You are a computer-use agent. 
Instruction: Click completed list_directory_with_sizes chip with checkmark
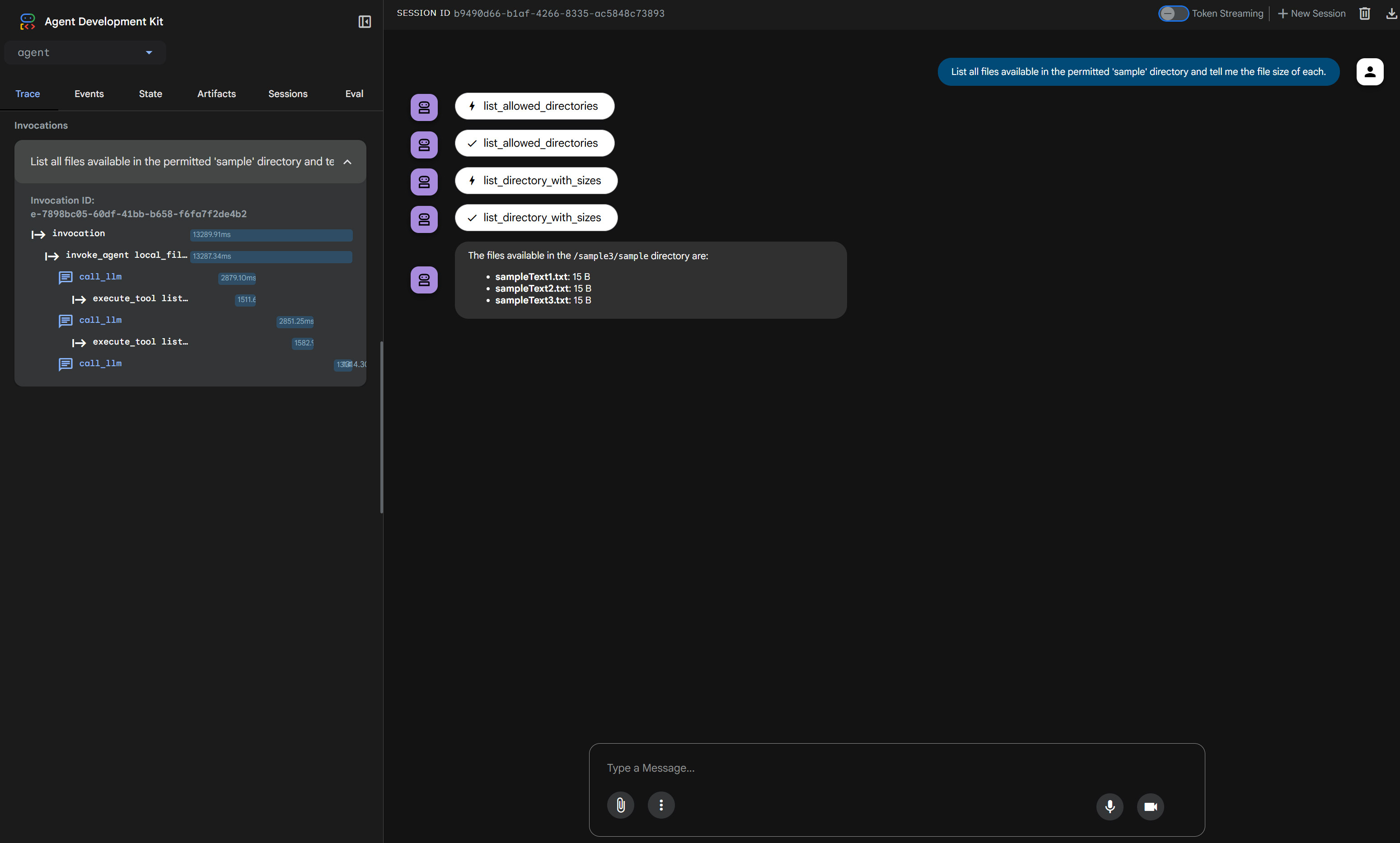[x=536, y=218]
